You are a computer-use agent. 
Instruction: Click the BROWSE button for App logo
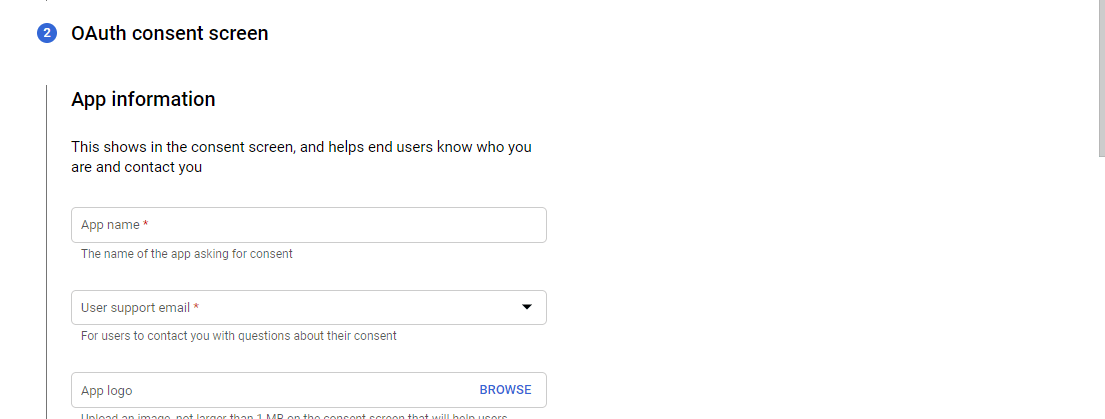pyautogui.click(x=505, y=390)
